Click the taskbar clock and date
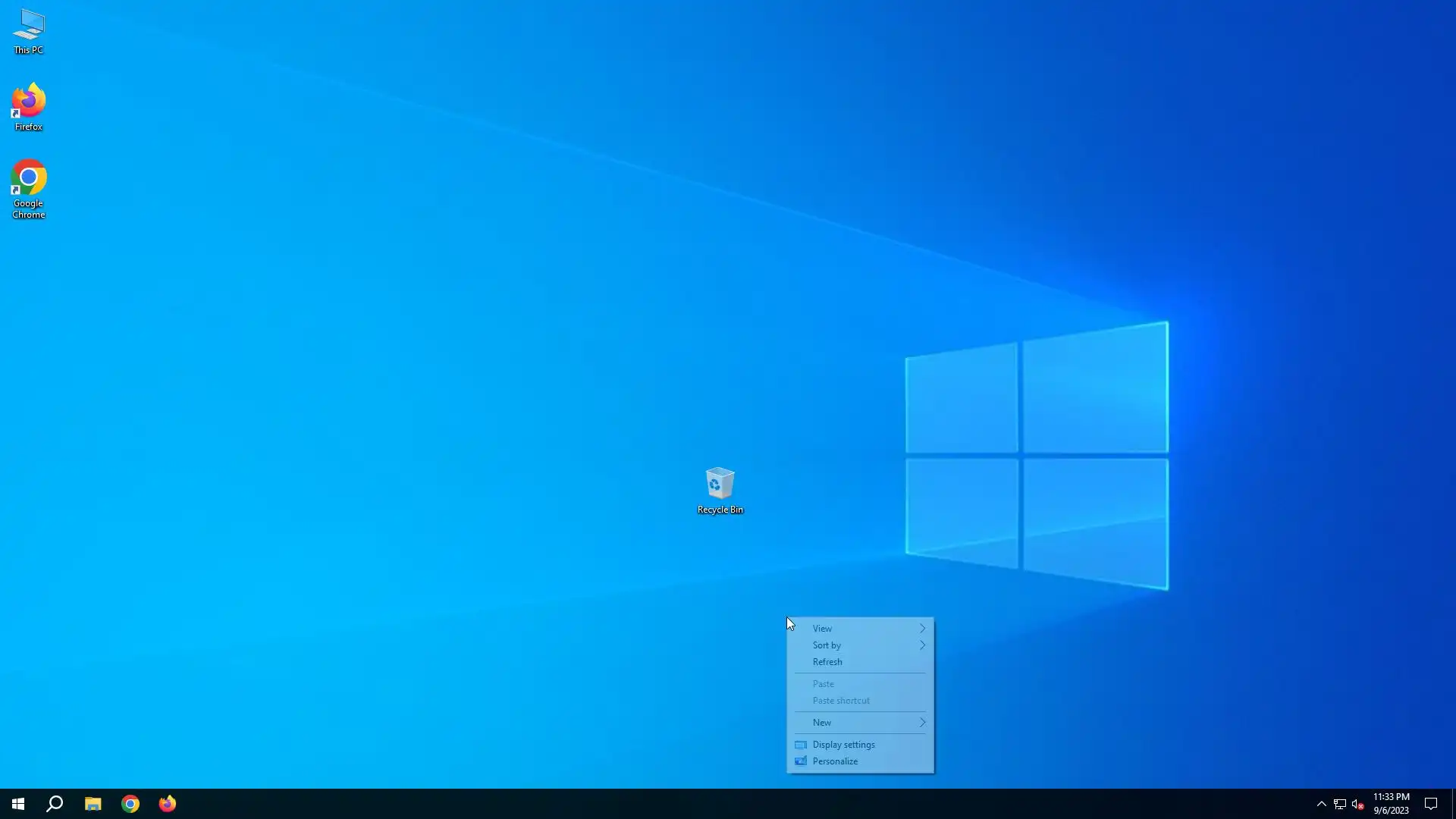This screenshot has width=1456, height=819. (x=1391, y=804)
